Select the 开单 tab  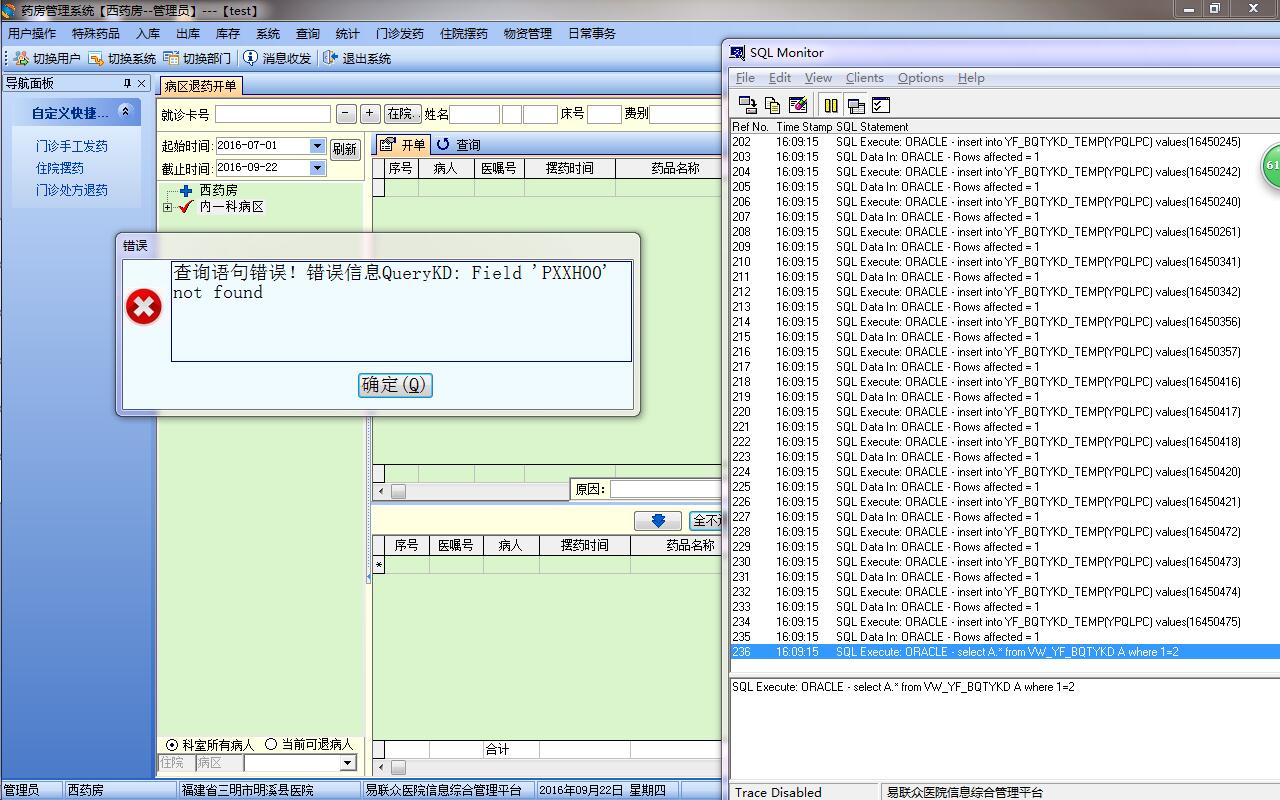pyautogui.click(x=403, y=145)
